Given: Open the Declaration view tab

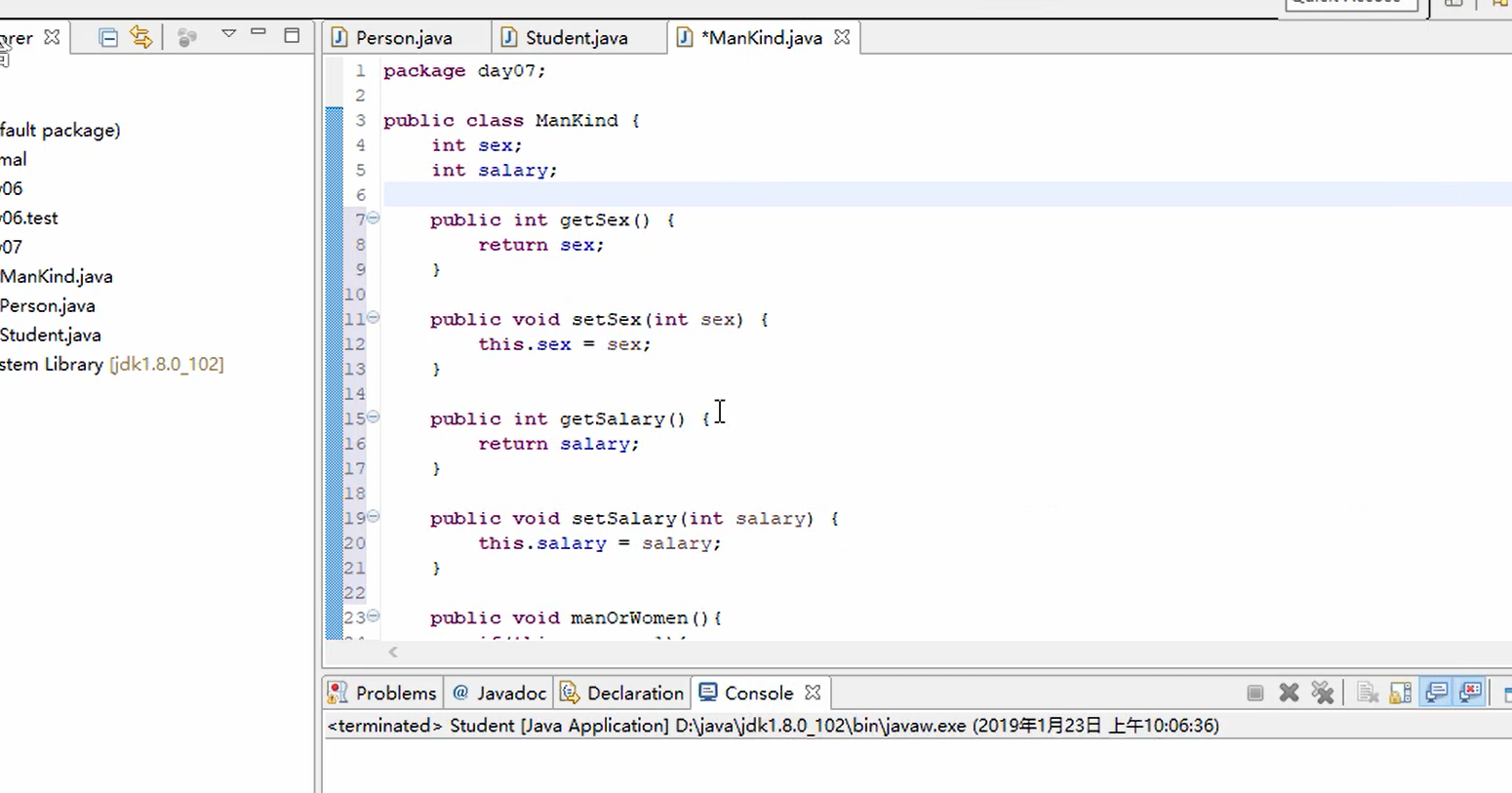Looking at the screenshot, I should [x=622, y=693].
